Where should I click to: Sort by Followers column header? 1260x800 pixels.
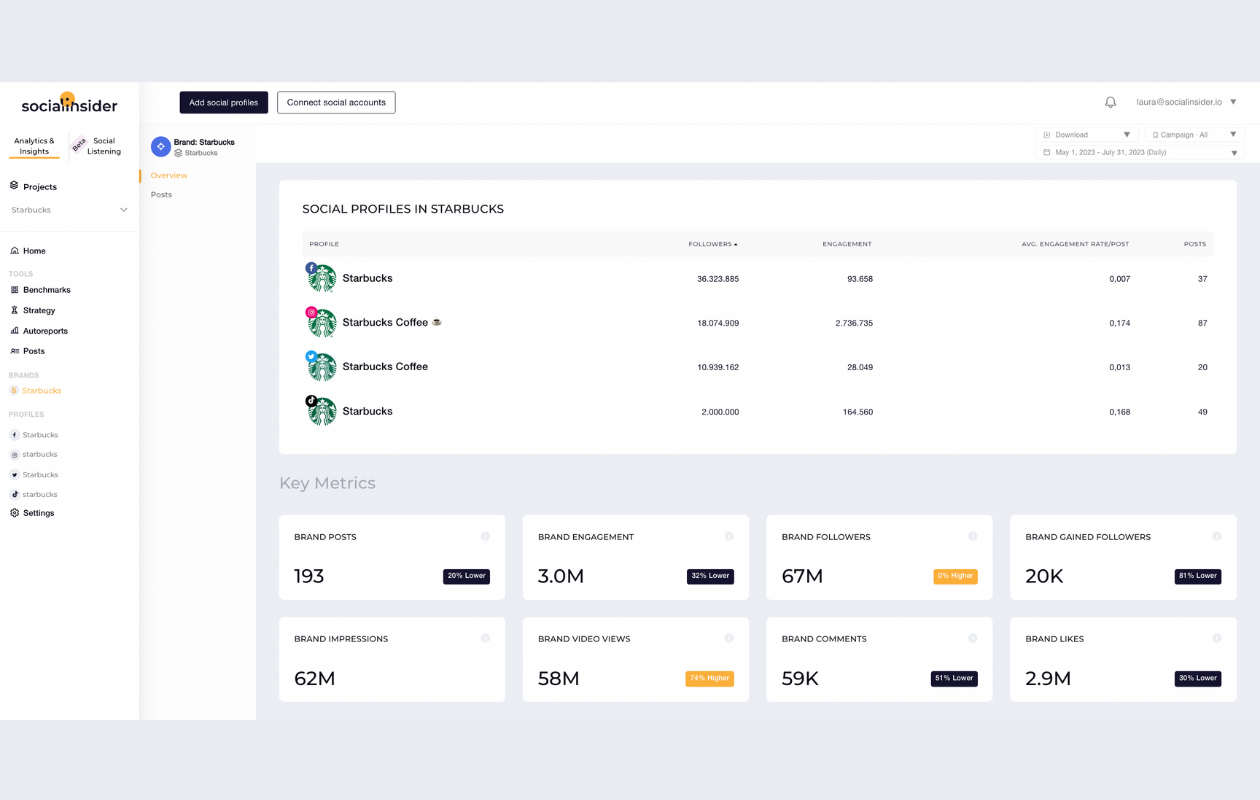pos(713,244)
